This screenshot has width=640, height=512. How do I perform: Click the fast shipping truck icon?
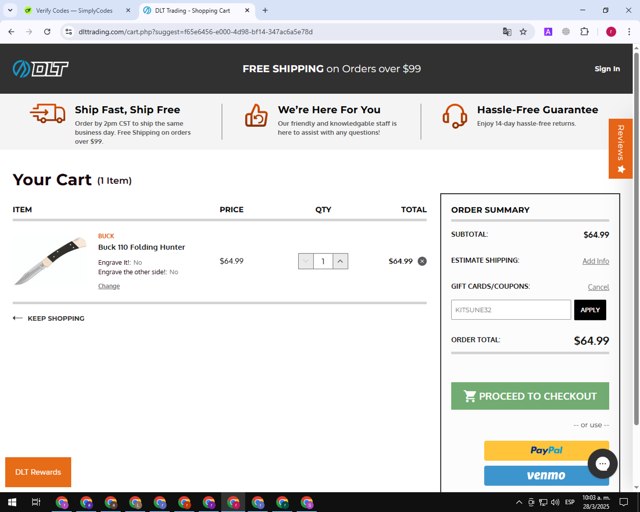pos(48,113)
